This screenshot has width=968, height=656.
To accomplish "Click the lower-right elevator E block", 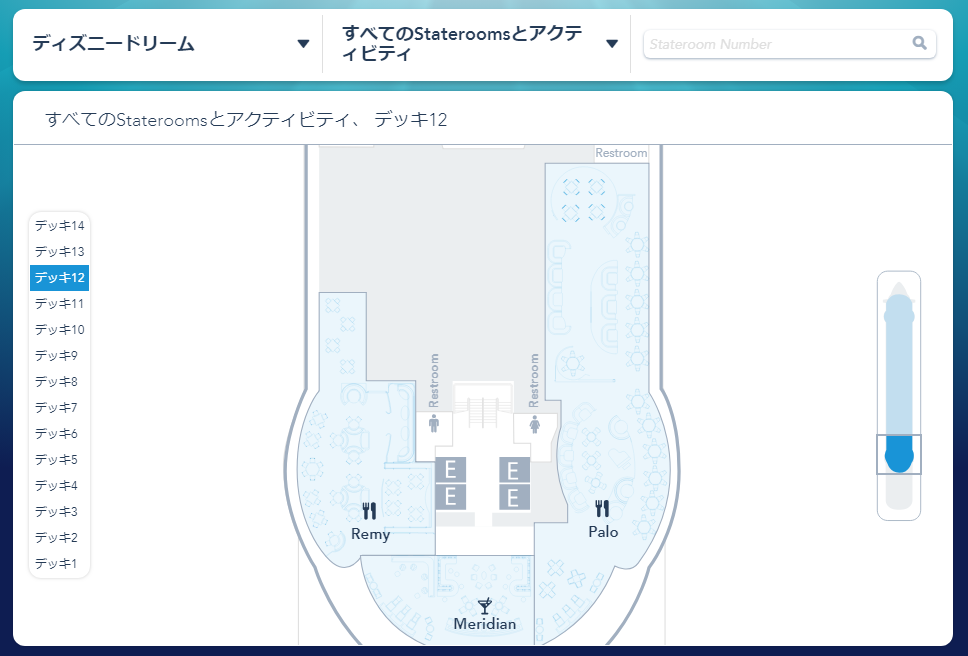I will coord(514,497).
